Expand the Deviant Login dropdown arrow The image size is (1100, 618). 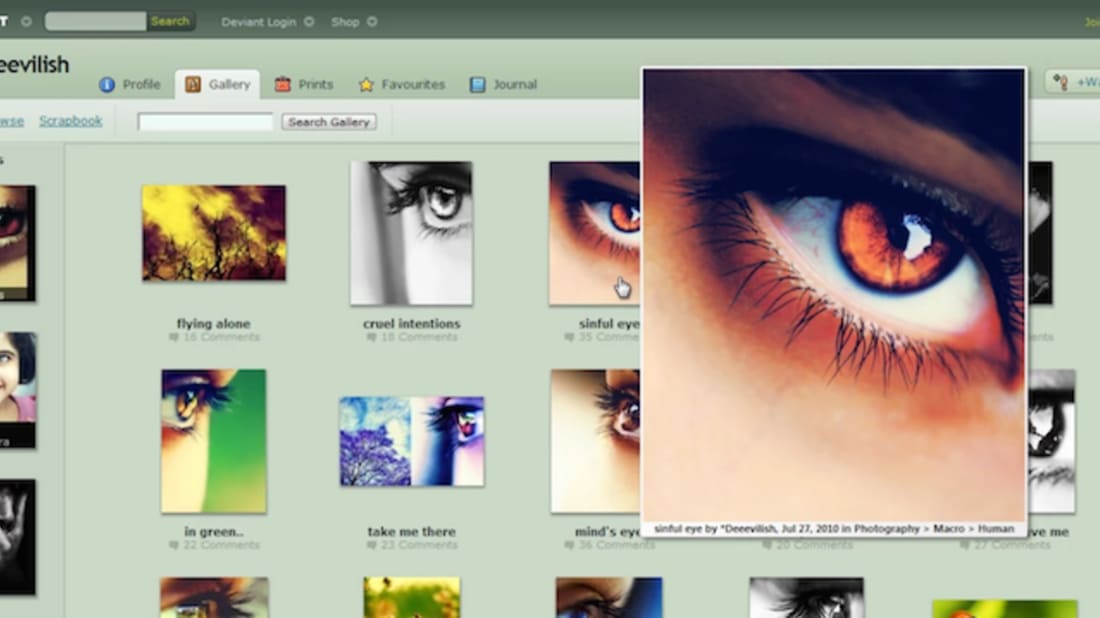pos(309,21)
